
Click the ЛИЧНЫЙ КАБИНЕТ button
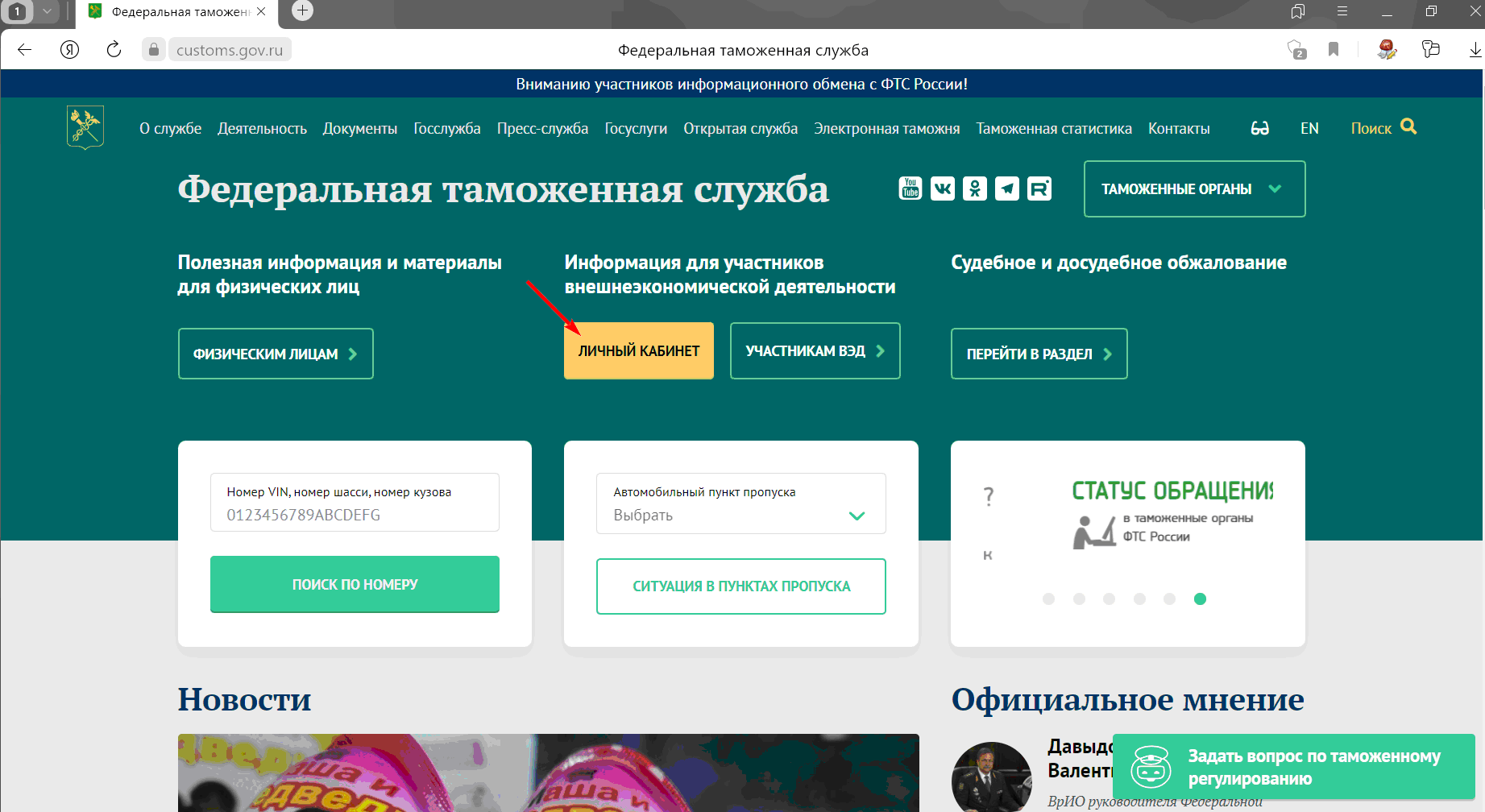(639, 350)
